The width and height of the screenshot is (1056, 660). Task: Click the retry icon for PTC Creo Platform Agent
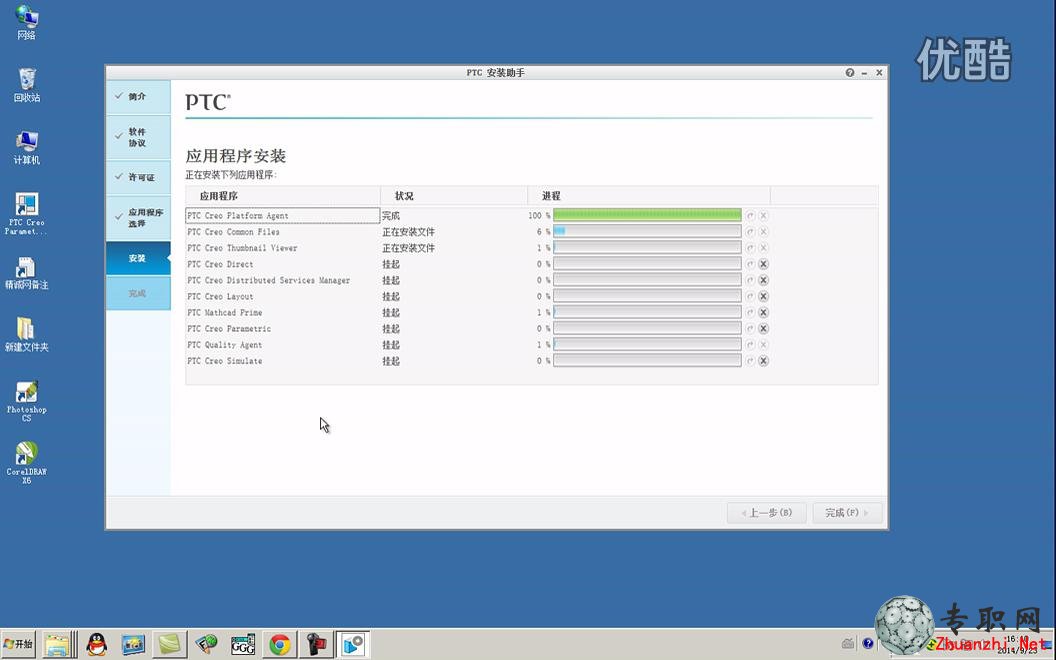click(x=750, y=216)
